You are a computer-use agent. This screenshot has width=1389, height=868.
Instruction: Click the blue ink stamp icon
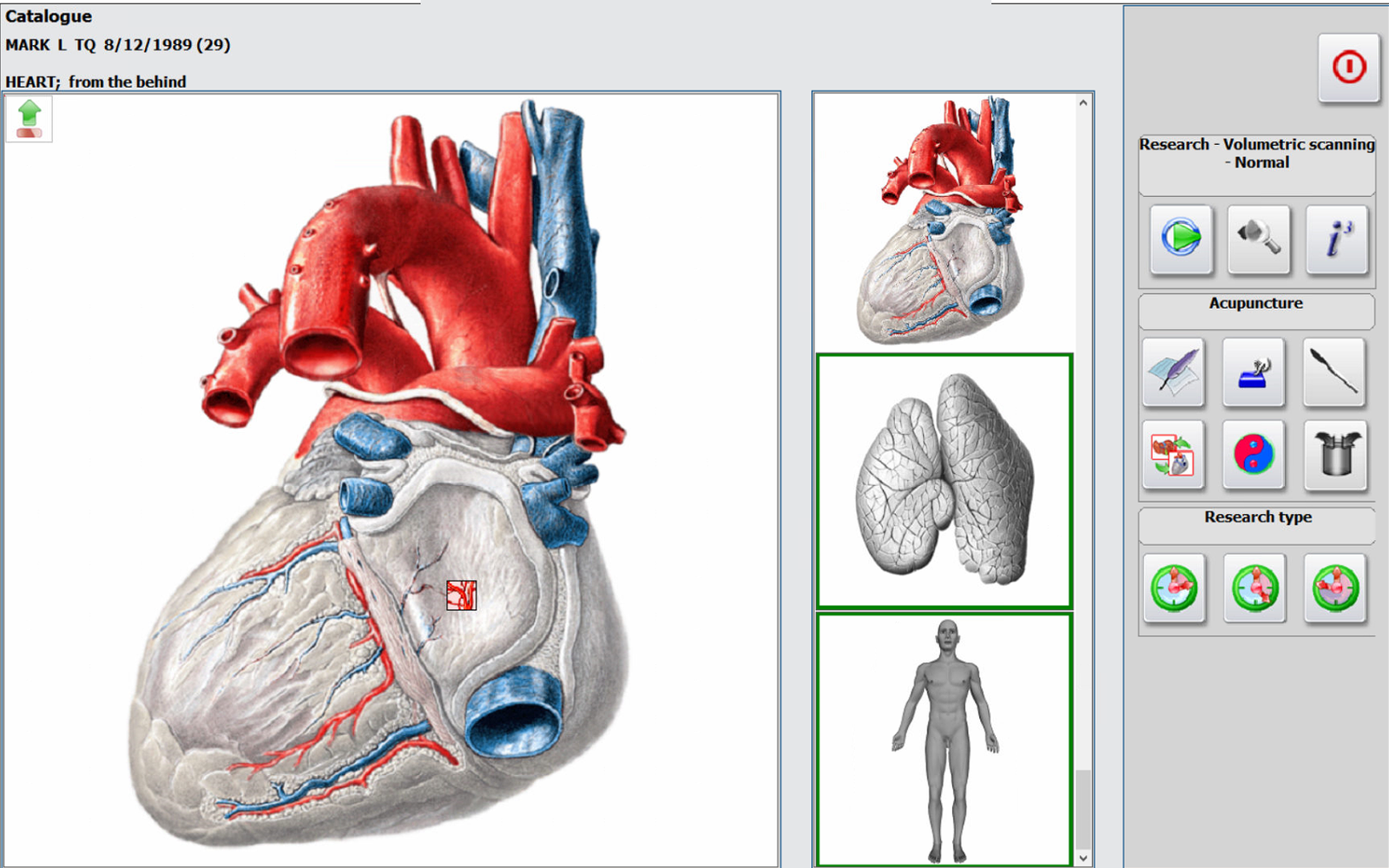coord(1254,372)
